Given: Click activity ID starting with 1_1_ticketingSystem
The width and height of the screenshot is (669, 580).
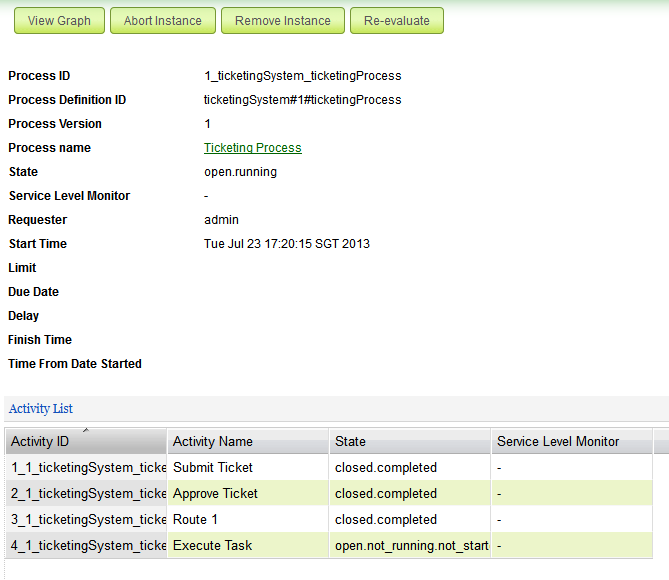Looking at the screenshot, I should [88, 468].
